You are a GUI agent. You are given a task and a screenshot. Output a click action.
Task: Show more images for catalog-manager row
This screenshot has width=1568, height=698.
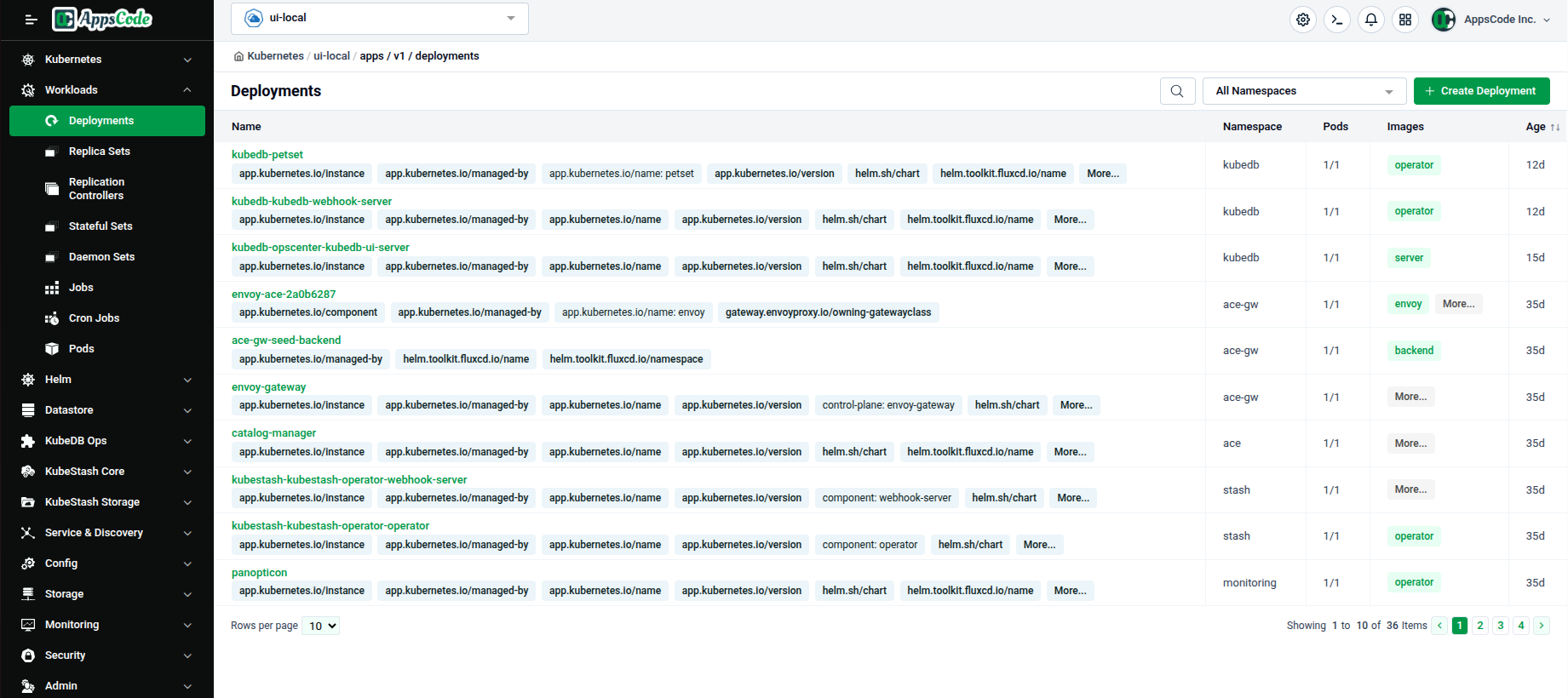coord(1410,443)
